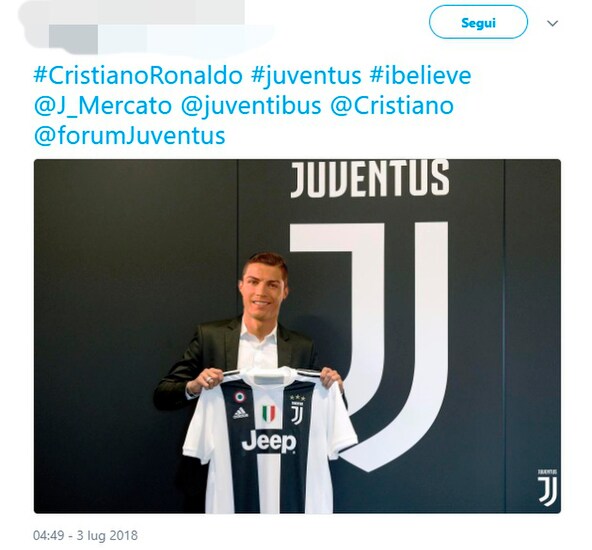Click the Jeep sponsor logo on the jersey
The image size is (592, 550).
[269, 442]
